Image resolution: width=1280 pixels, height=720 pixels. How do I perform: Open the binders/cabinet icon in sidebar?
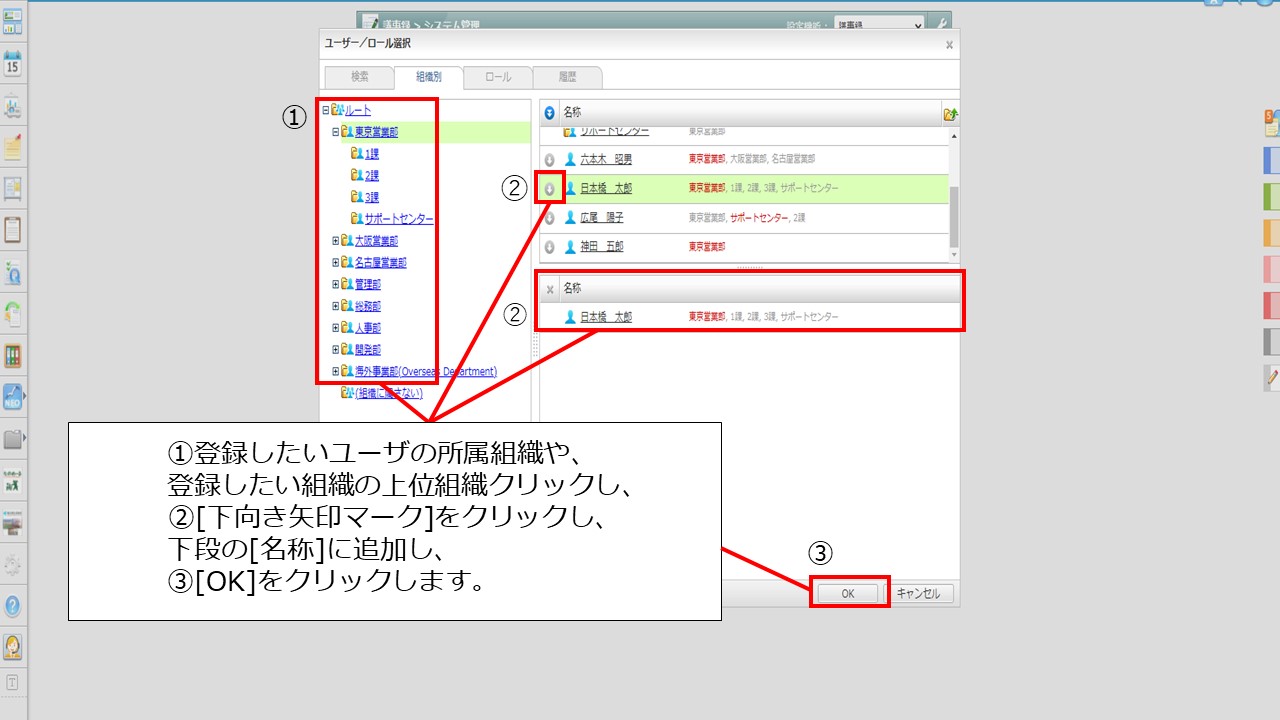(13, 356)
